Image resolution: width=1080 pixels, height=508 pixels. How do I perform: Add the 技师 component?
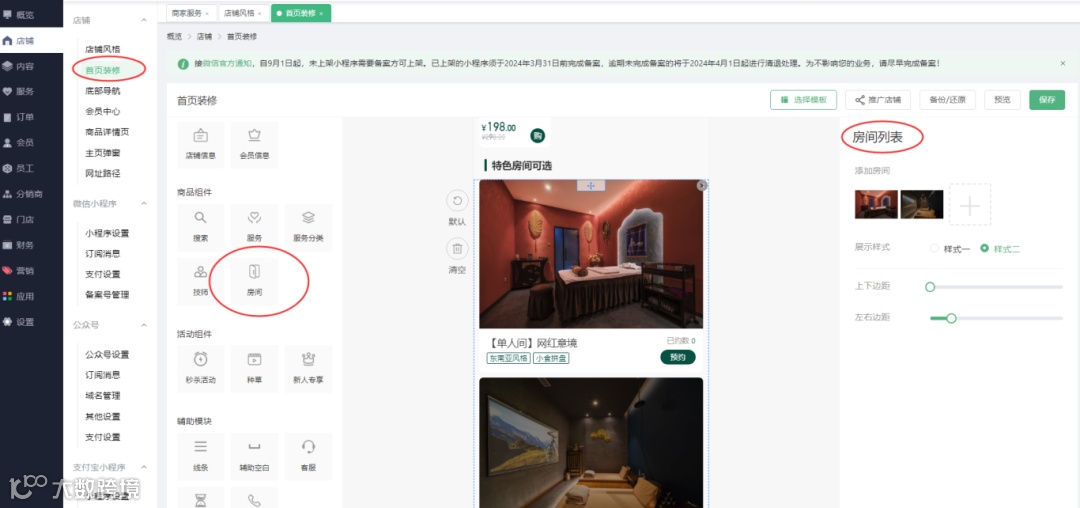tap(200, 281)
